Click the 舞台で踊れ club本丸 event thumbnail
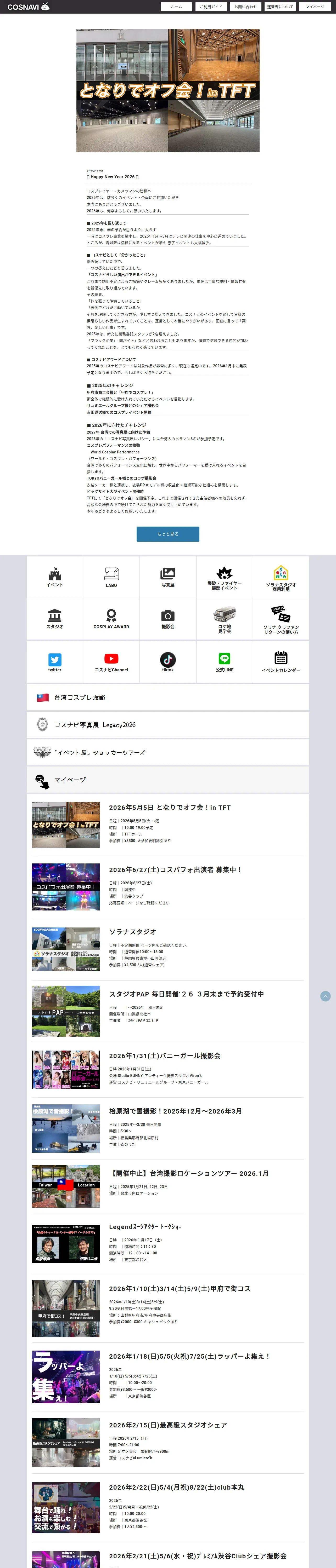The width and height of the screenshot is (336, 1568). tap(66, 1507)
